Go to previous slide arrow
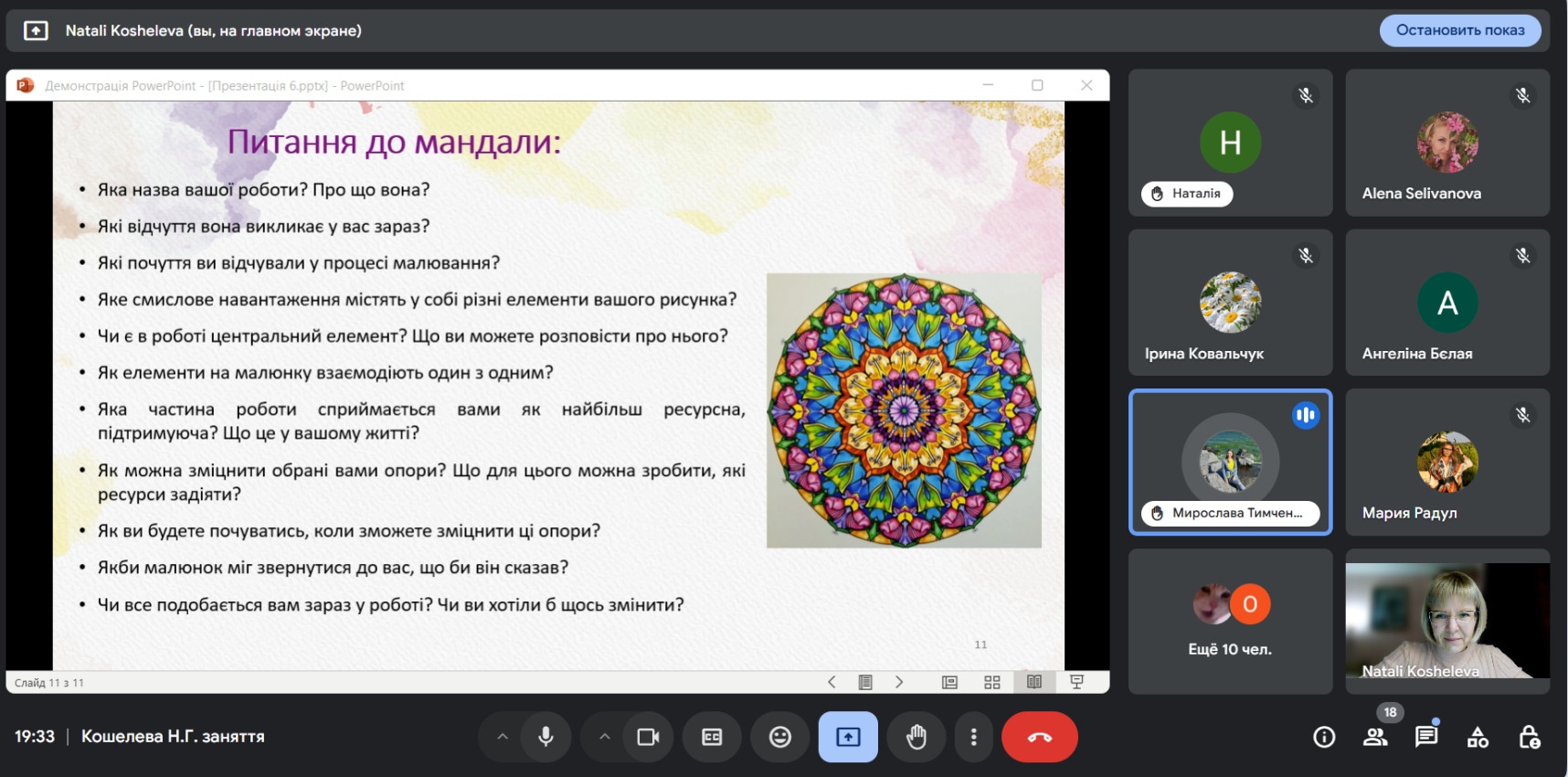The height and width of the screenshot is (777, 1568). [x=832, y=682]
